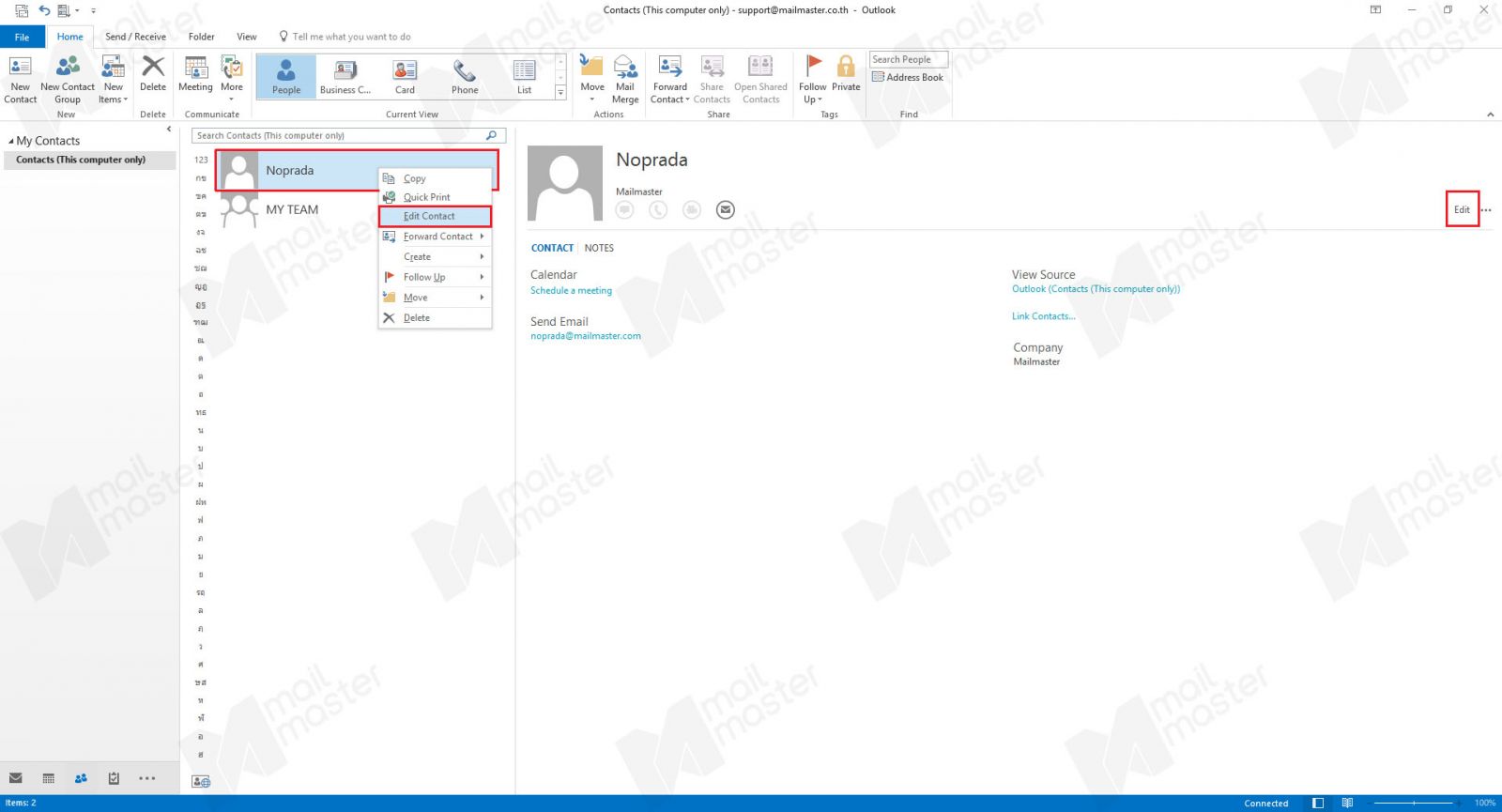Switch to Reading view in status bar

pos(1347,804)
